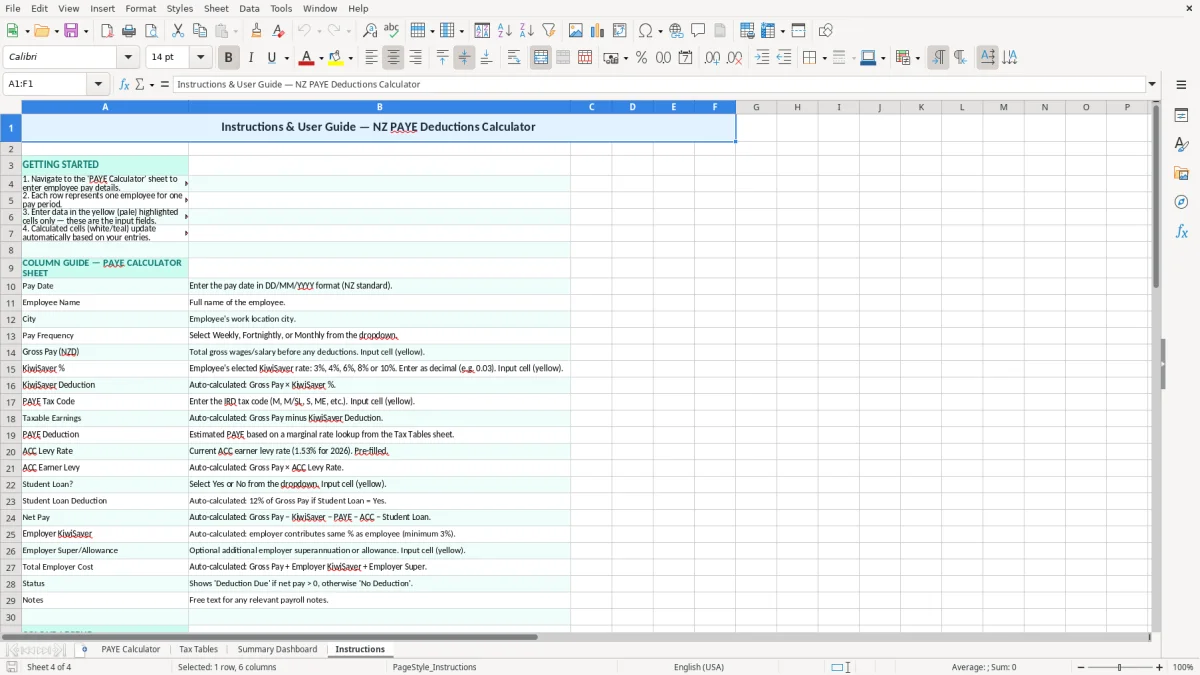
Task: Export directly as PDF icon
Action: 107,31
